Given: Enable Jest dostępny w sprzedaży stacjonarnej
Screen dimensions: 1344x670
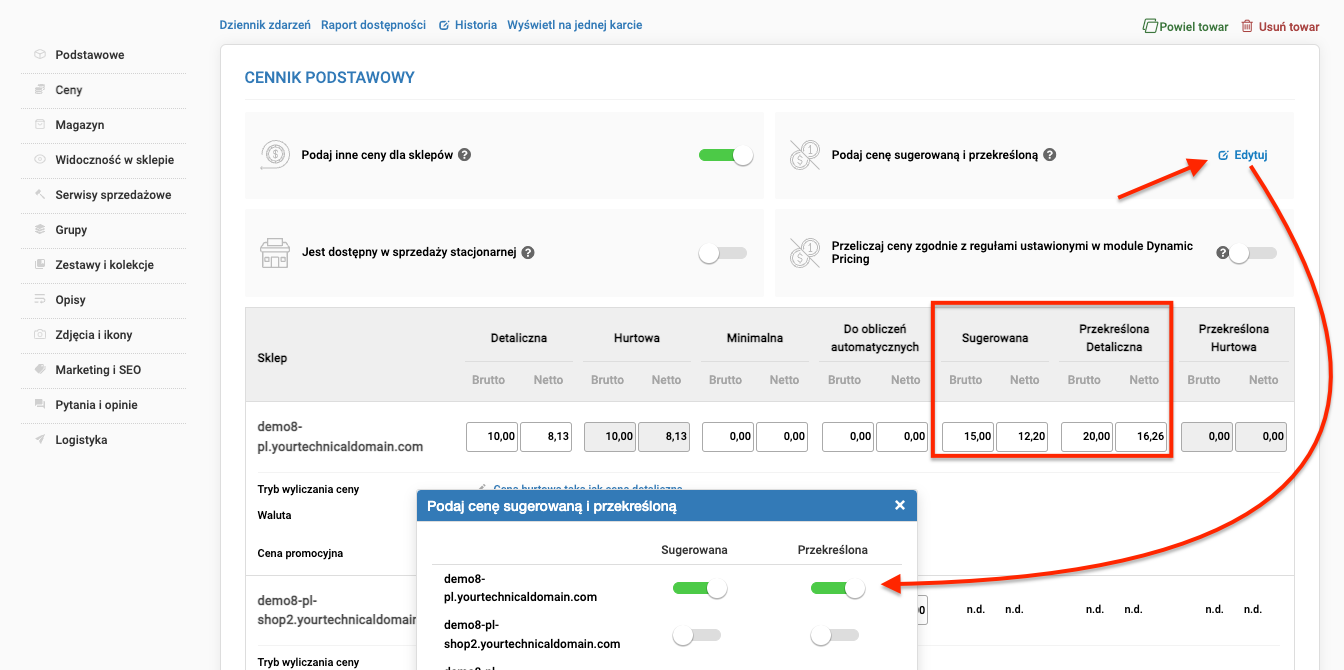Looking at the screenshot, I should (x=723, y=253).
